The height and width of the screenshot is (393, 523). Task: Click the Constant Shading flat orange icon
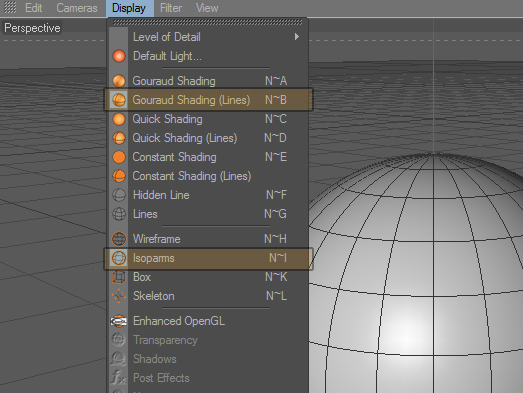pos(119,157)
